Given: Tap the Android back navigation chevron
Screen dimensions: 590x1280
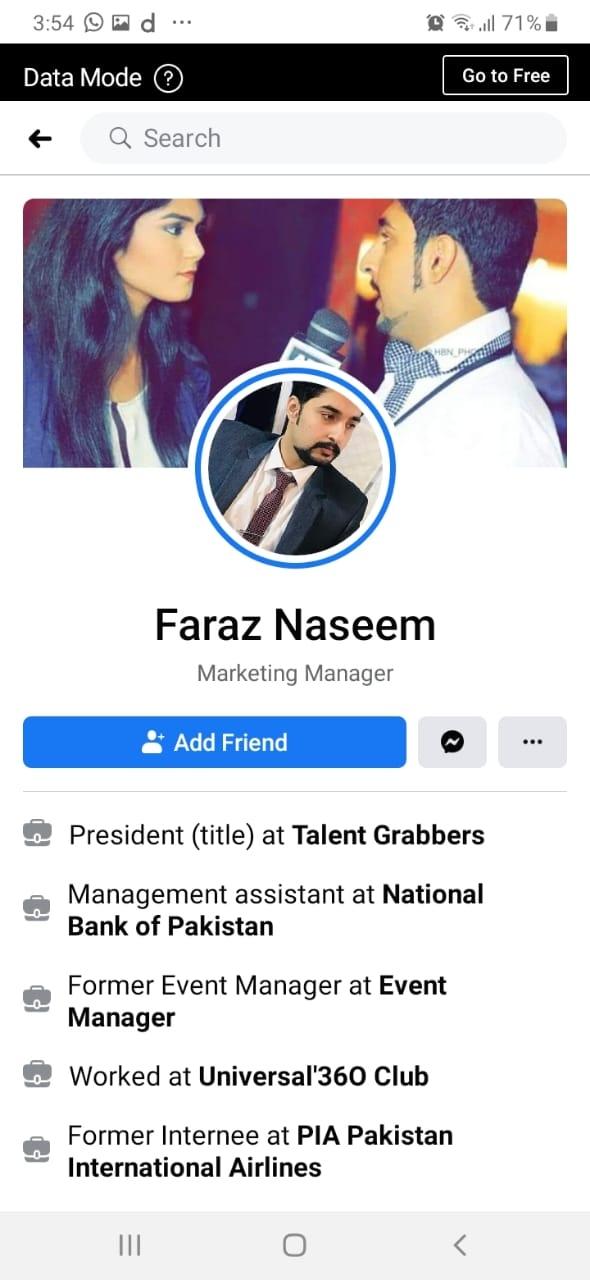Looking at the screenshot, I should 460,1244.
